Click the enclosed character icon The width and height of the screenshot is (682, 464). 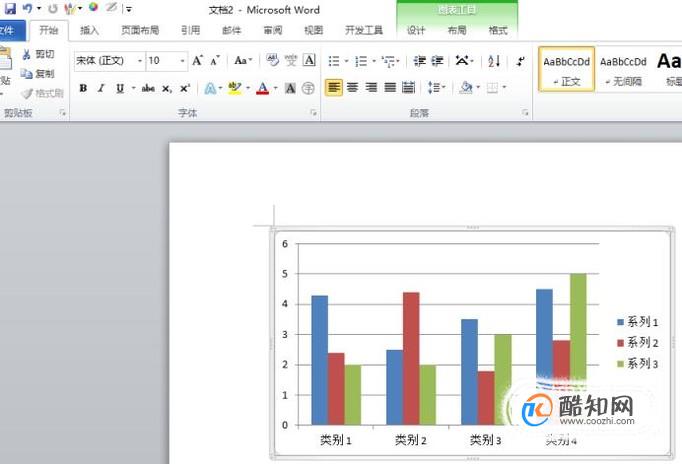pyautogui.click(x=308, y=88)
